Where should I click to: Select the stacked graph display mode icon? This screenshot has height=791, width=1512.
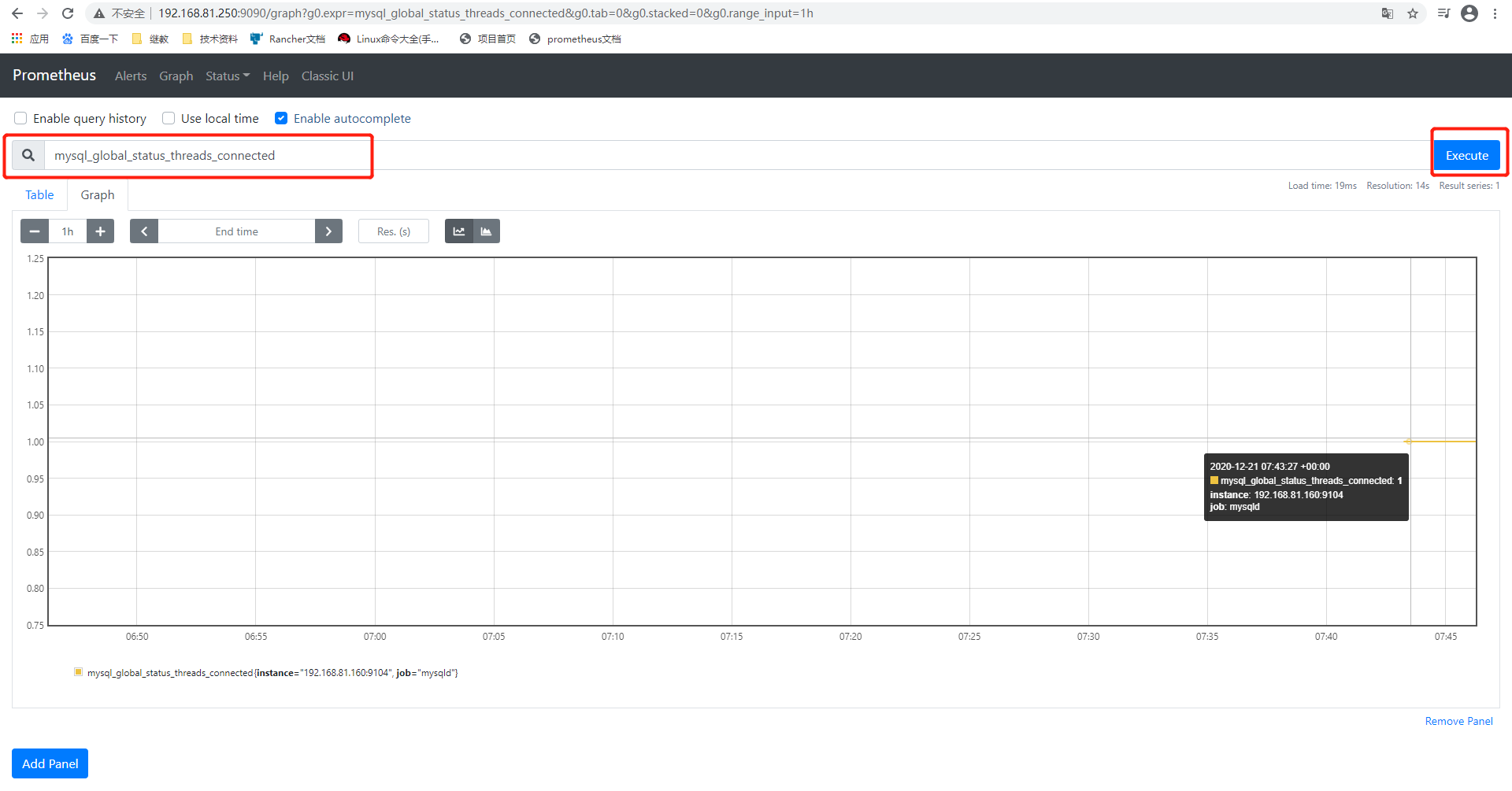tap(486, 231)
